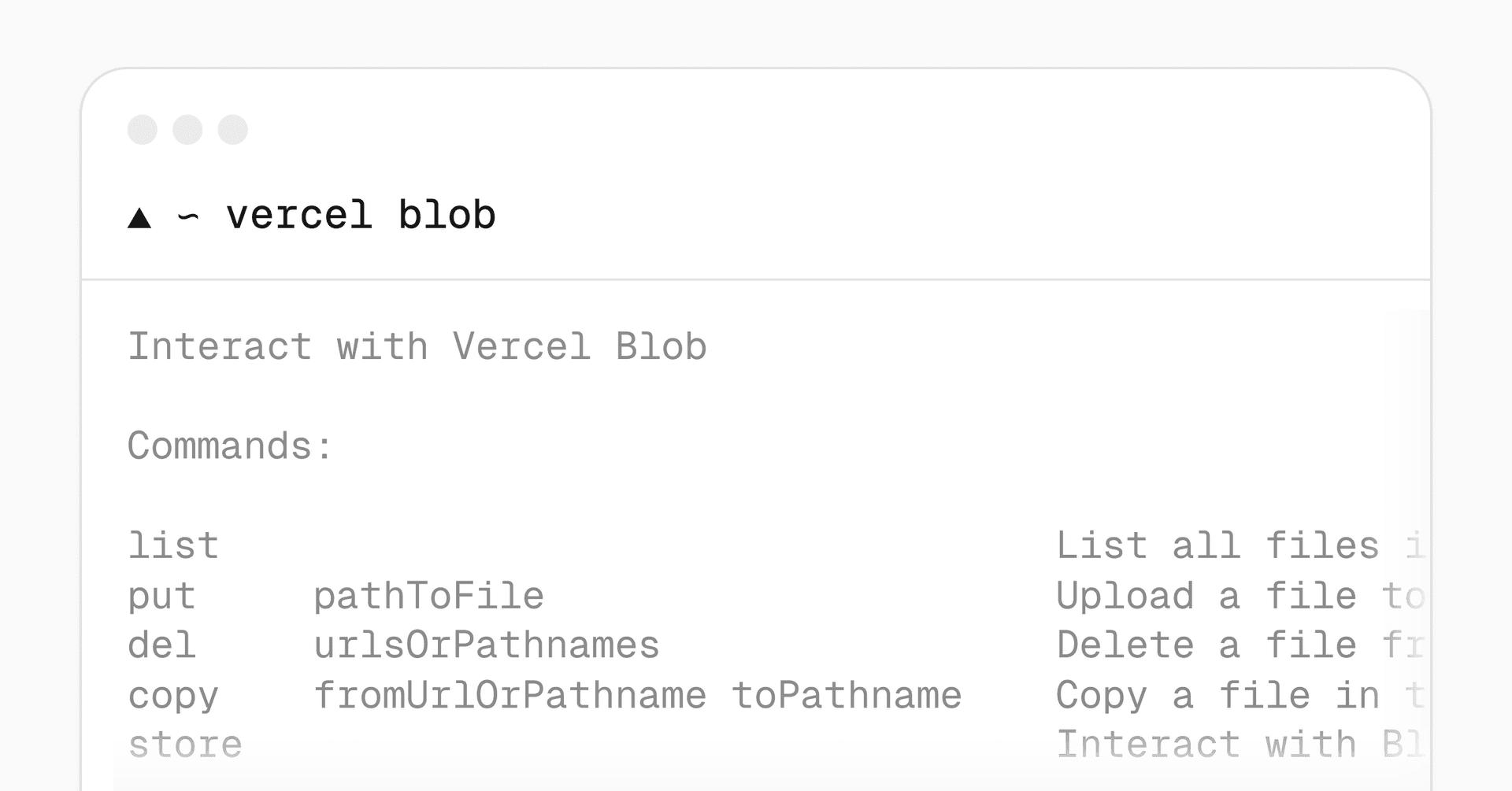Click the 'Upload a file' description

(x=1206, y=597)
